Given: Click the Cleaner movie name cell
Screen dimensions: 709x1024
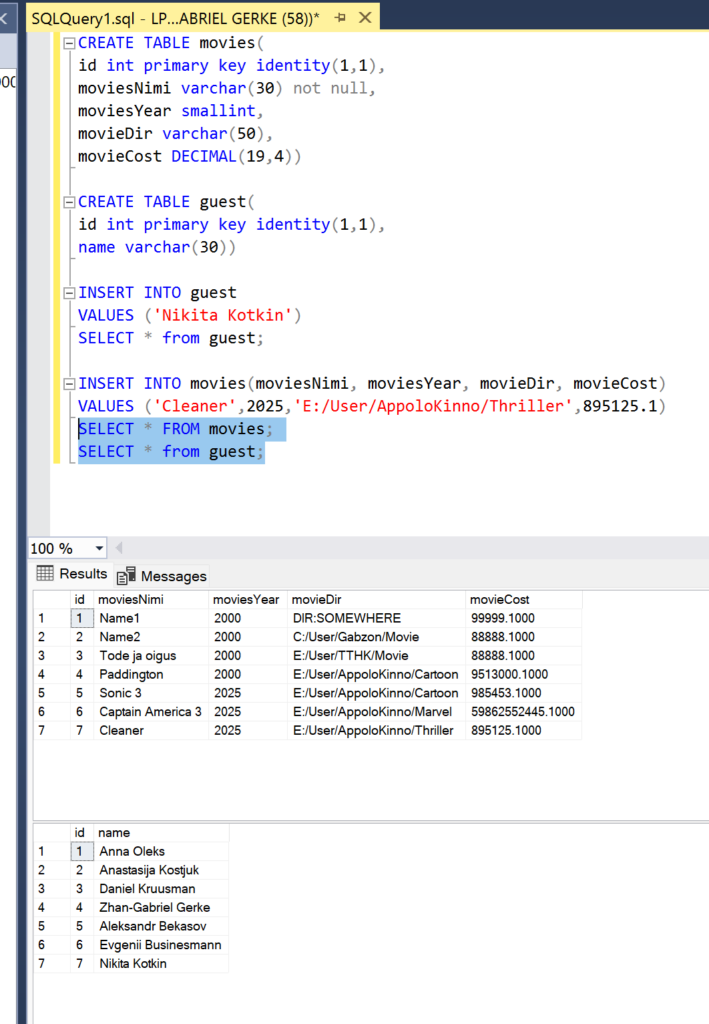Looking at the screenshot, I should (x=151, y=730).
